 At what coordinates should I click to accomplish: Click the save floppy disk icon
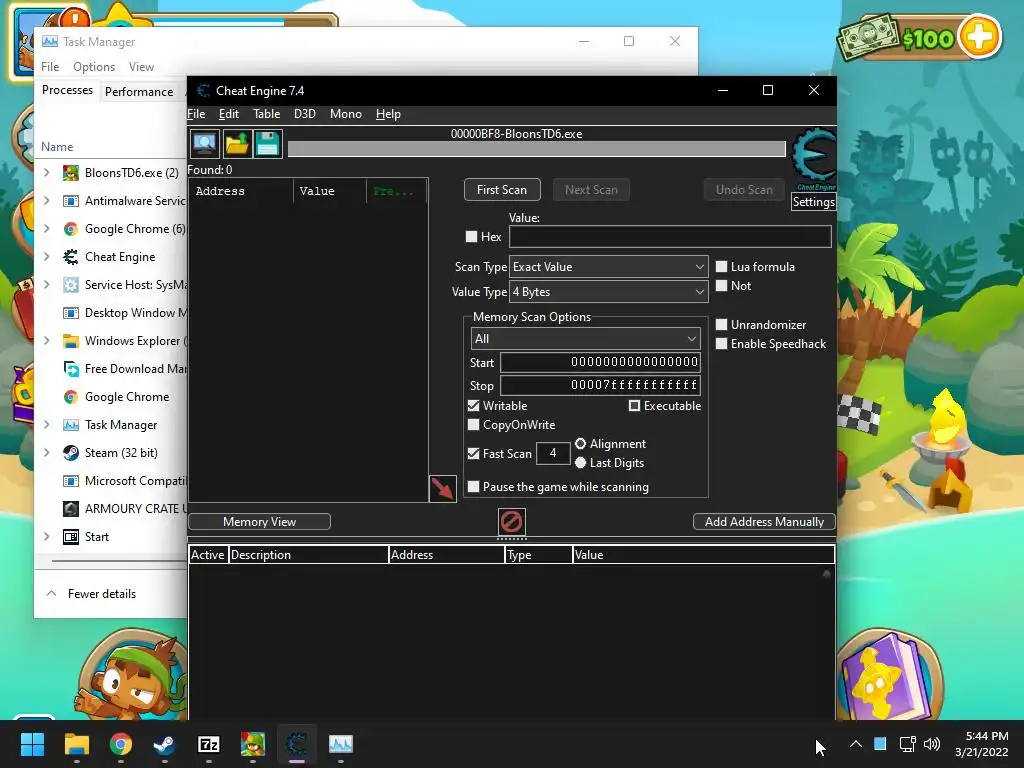[267, 144]
